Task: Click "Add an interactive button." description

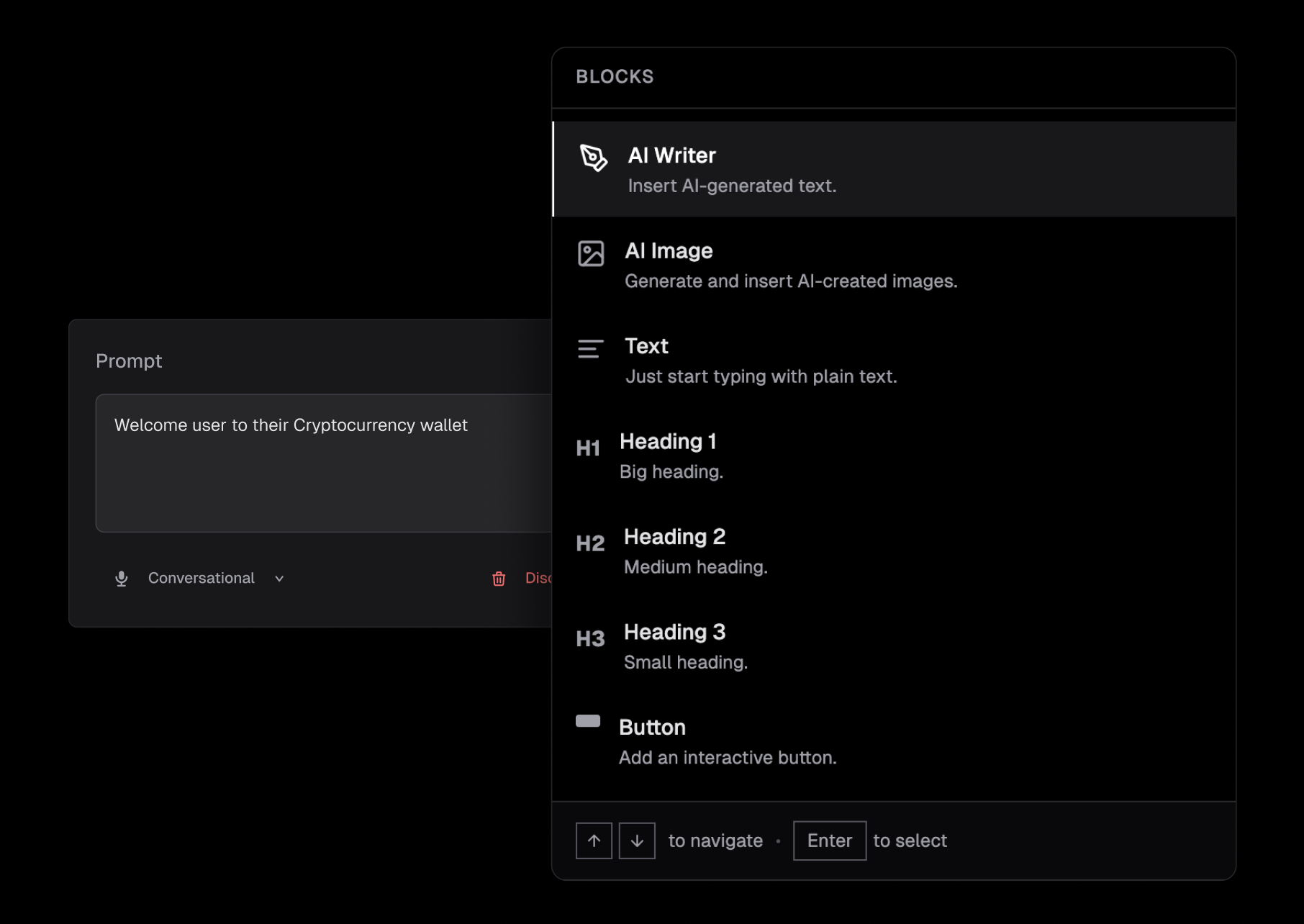Action: (728, 758)
